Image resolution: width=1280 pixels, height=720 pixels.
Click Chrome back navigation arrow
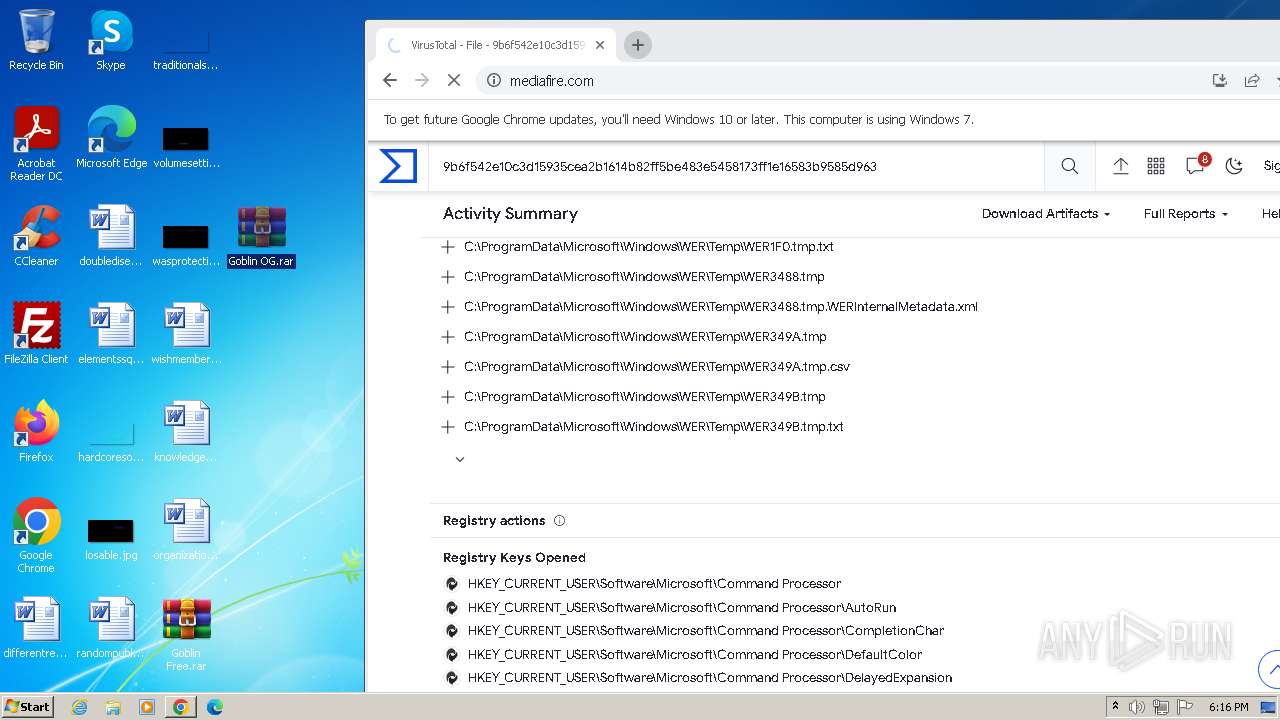[x=390, y=80]
